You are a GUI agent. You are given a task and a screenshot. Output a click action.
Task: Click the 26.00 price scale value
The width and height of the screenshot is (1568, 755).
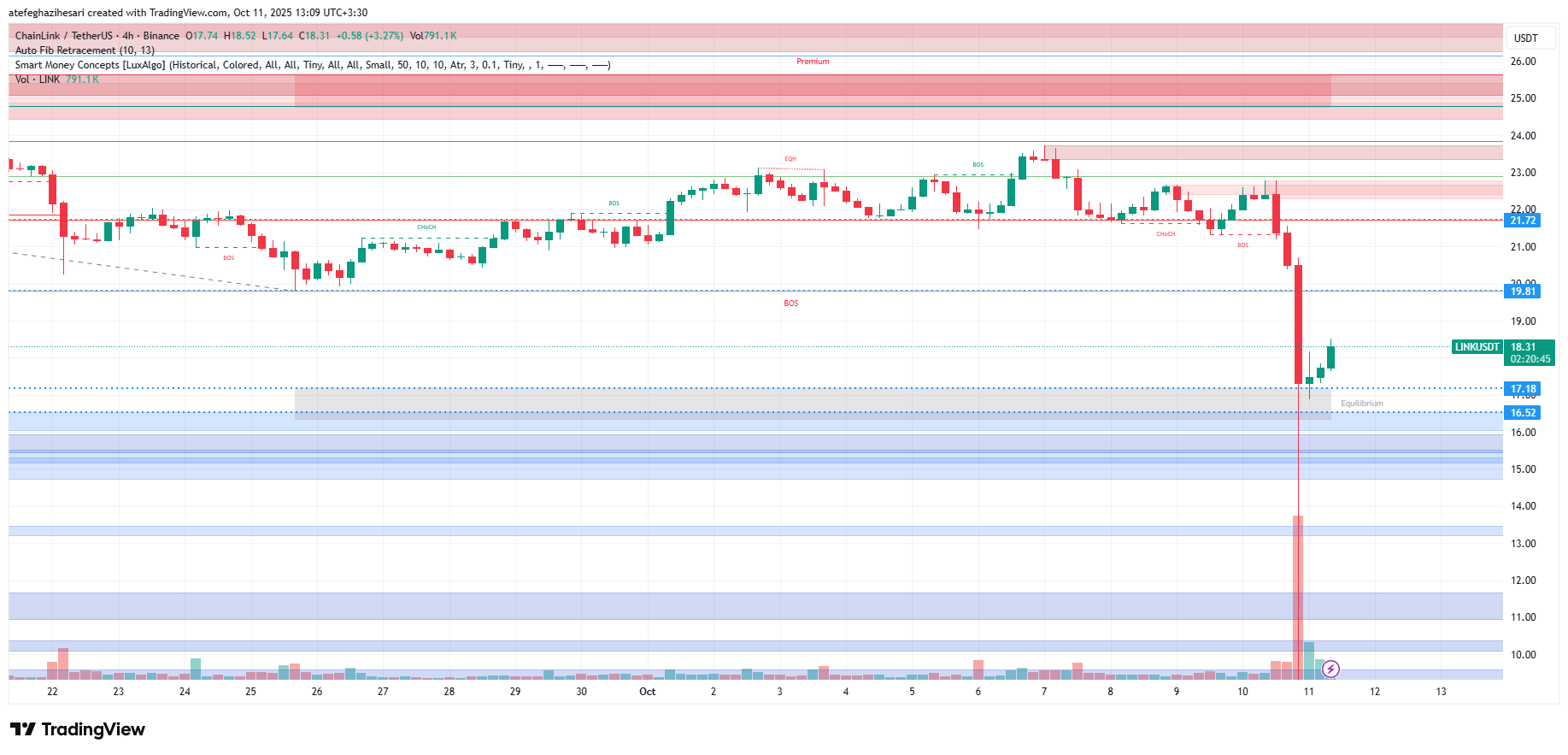(1523, 62)
